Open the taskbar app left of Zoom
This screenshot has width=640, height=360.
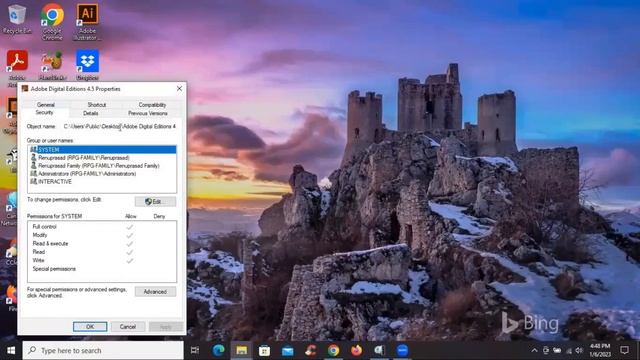[x=379, y=351]
